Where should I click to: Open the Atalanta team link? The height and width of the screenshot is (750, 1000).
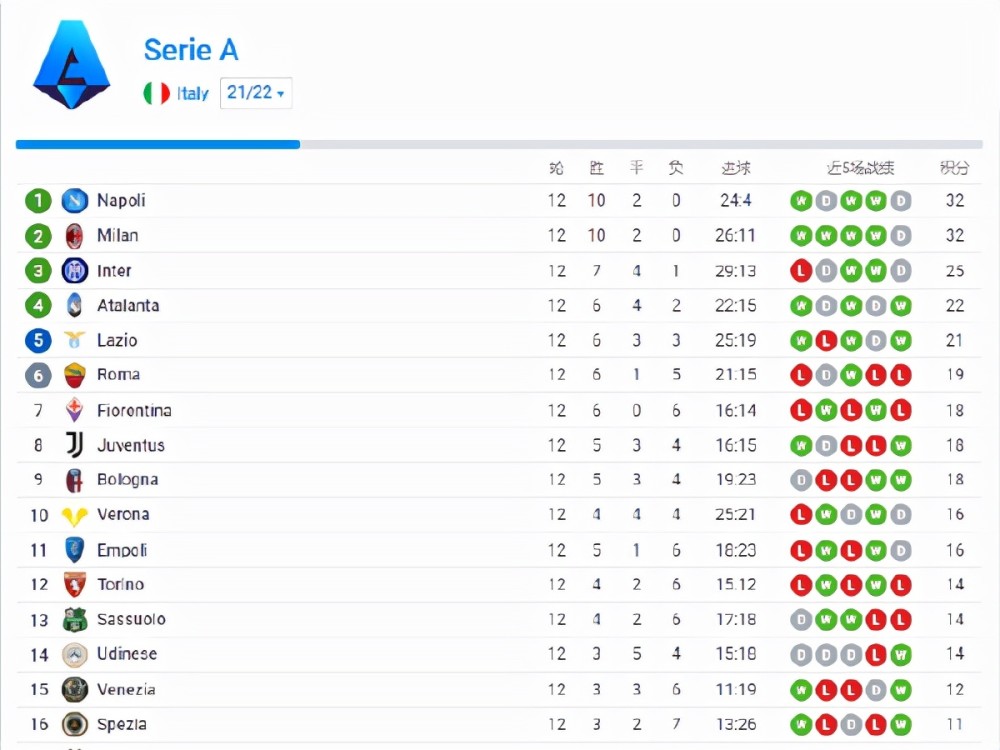click(128, 305)
